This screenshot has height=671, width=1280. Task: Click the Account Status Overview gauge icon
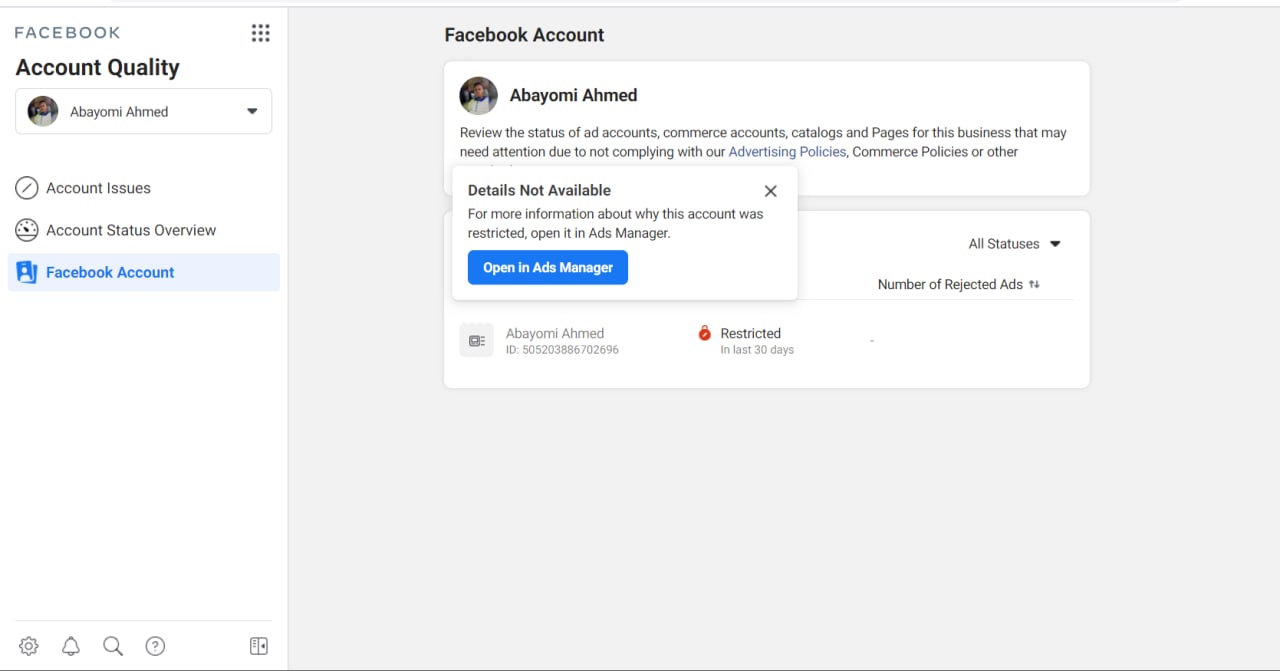[27, 230]
